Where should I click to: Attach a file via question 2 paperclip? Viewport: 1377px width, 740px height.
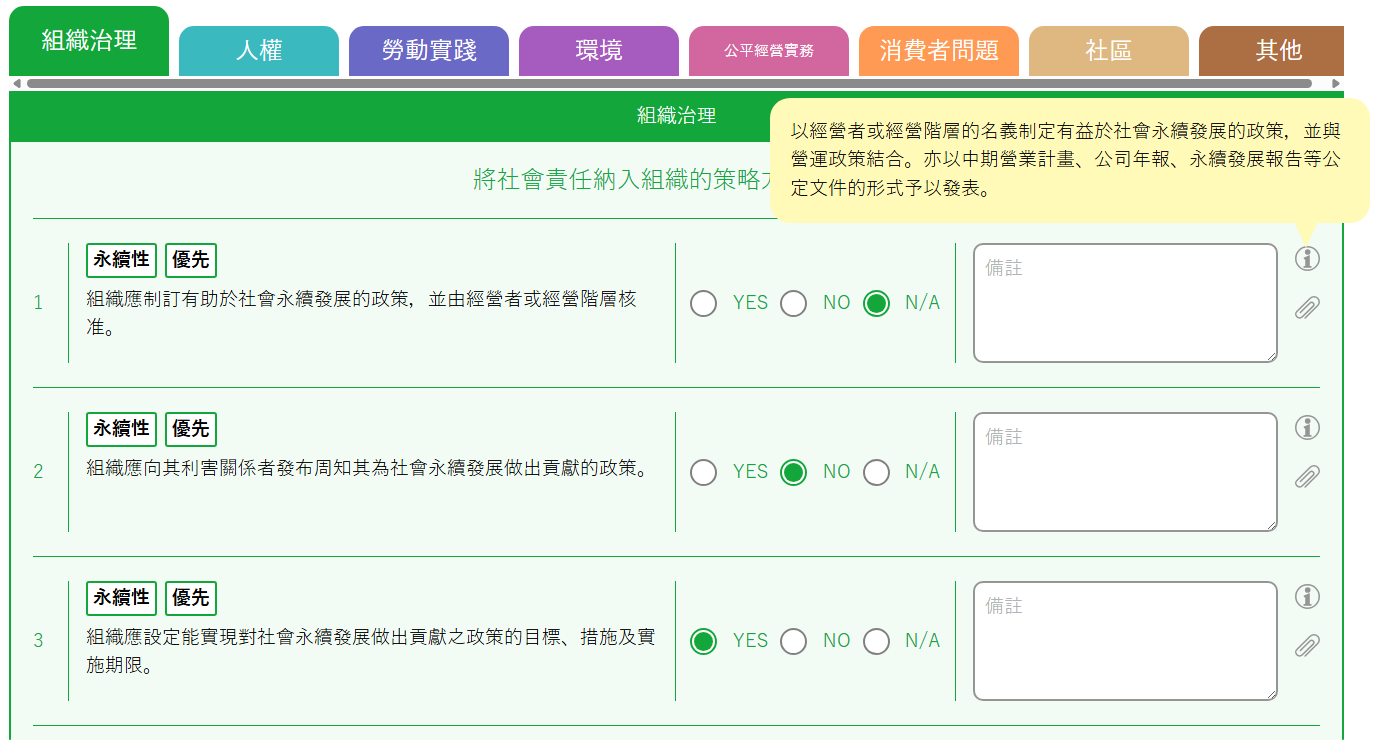[x=1307, y=476]
